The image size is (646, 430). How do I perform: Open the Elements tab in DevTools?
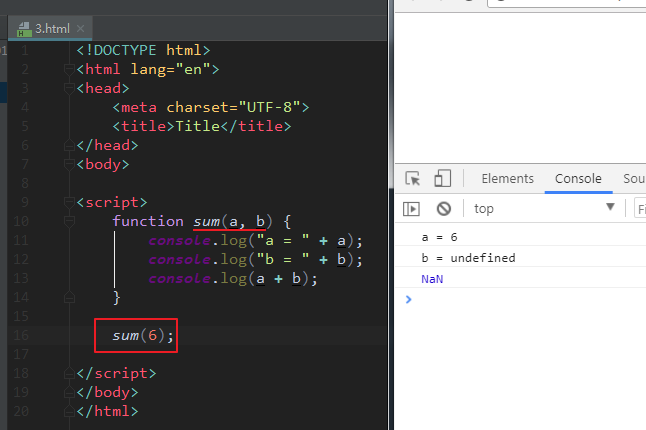click(508, 178)
